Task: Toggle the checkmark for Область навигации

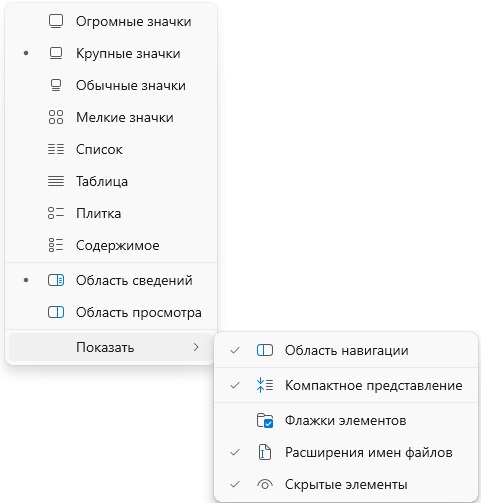Action: [x=235, y=350]
